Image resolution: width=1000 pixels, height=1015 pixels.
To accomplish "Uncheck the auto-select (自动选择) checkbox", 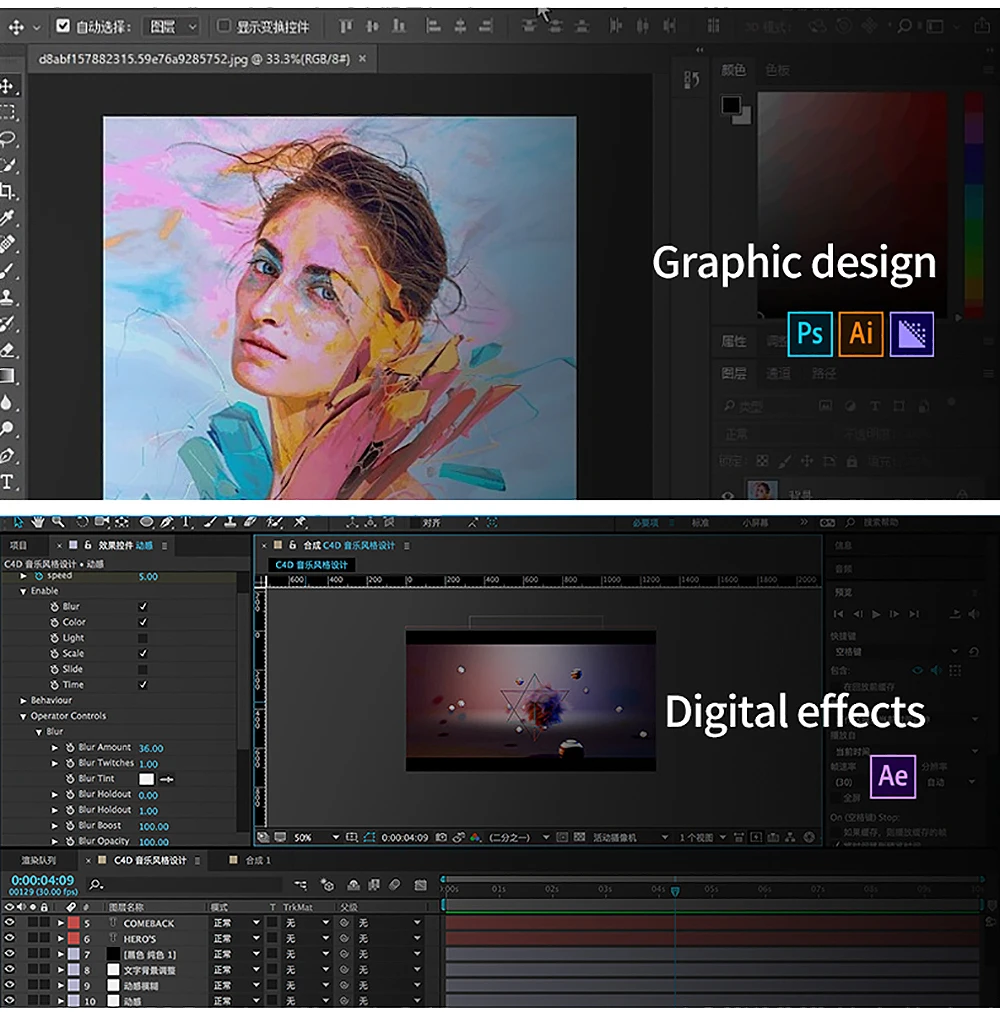I will 64,26.
